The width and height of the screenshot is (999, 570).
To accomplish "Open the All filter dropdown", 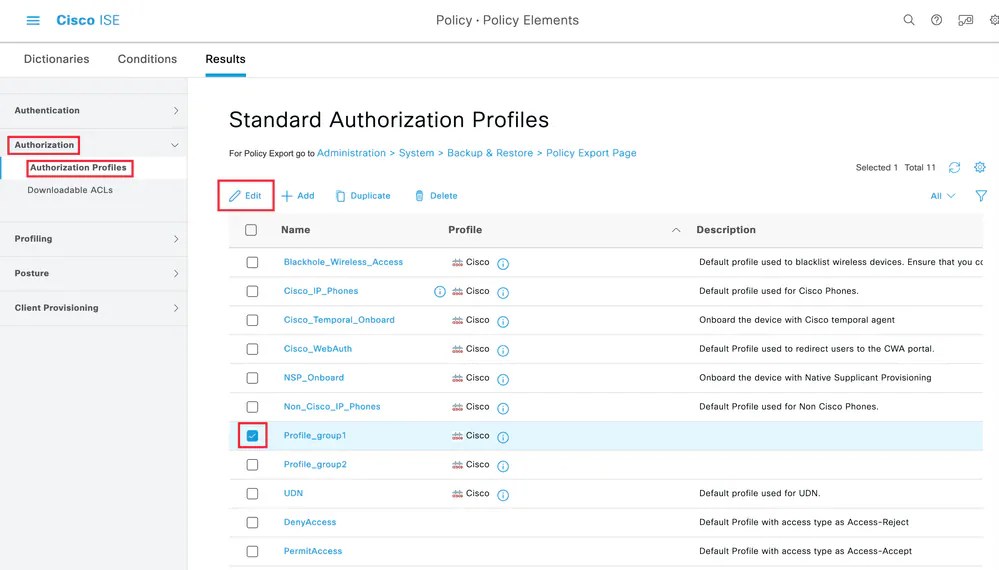I will click(942, 196).
